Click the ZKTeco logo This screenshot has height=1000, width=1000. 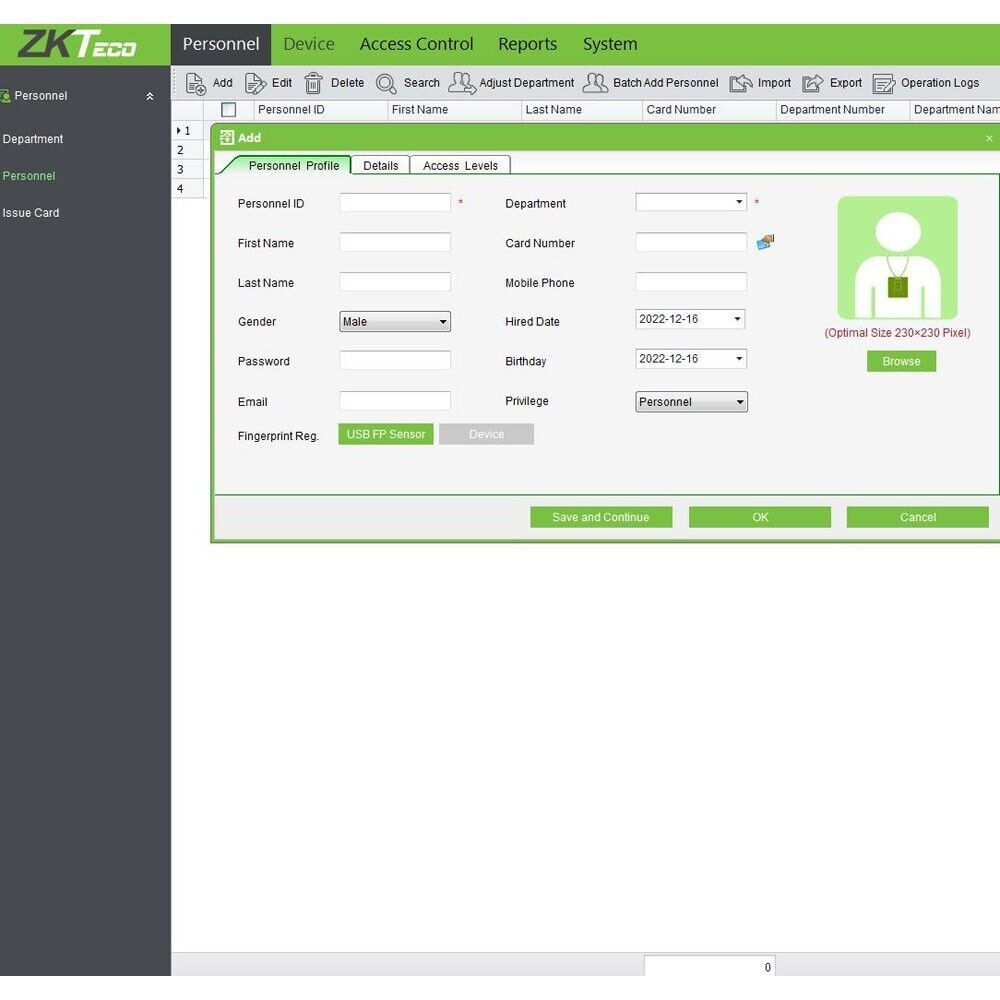click(x=77, y=44)
